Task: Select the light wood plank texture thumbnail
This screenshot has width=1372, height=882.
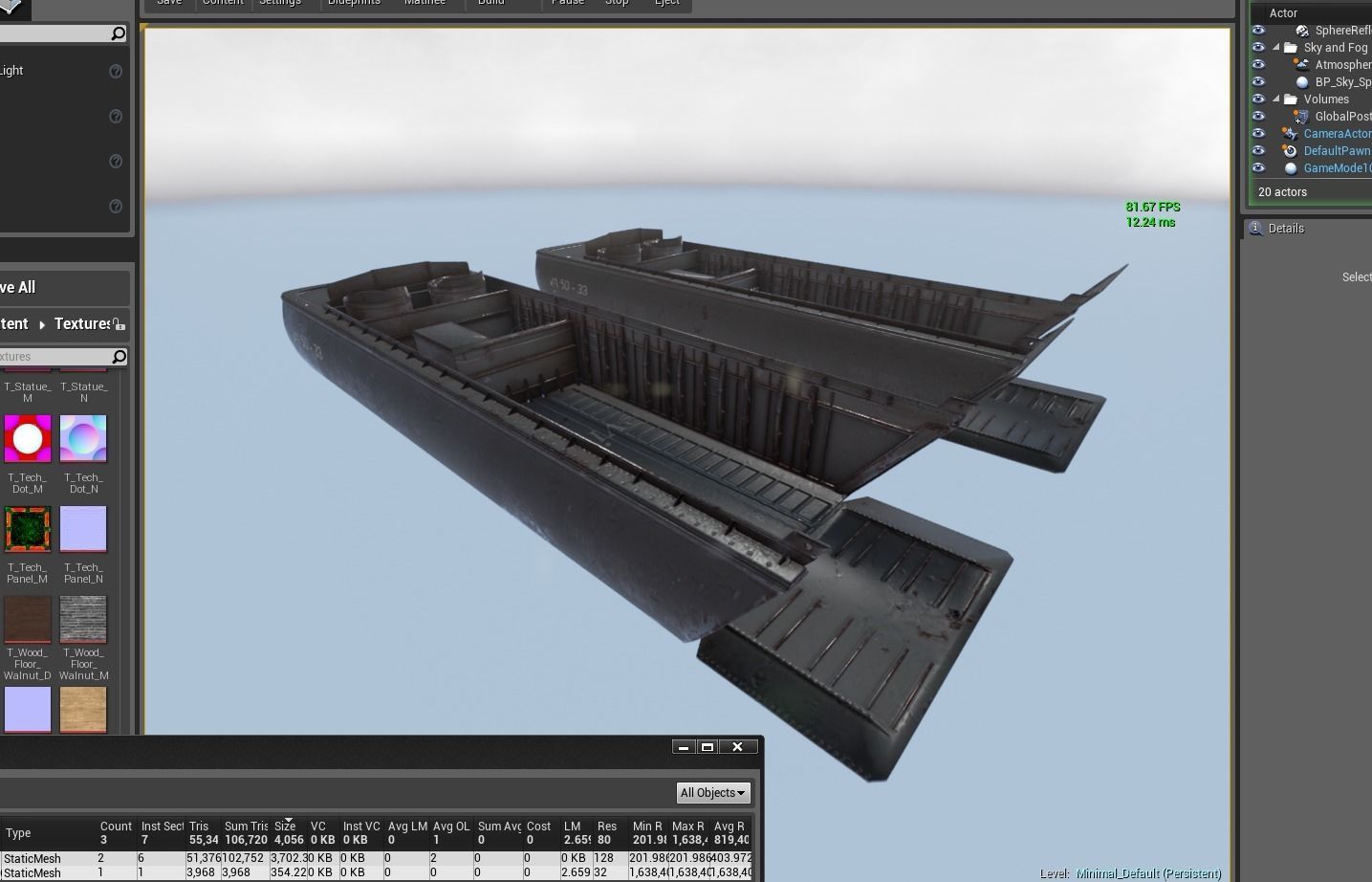Action: point(83,710)
